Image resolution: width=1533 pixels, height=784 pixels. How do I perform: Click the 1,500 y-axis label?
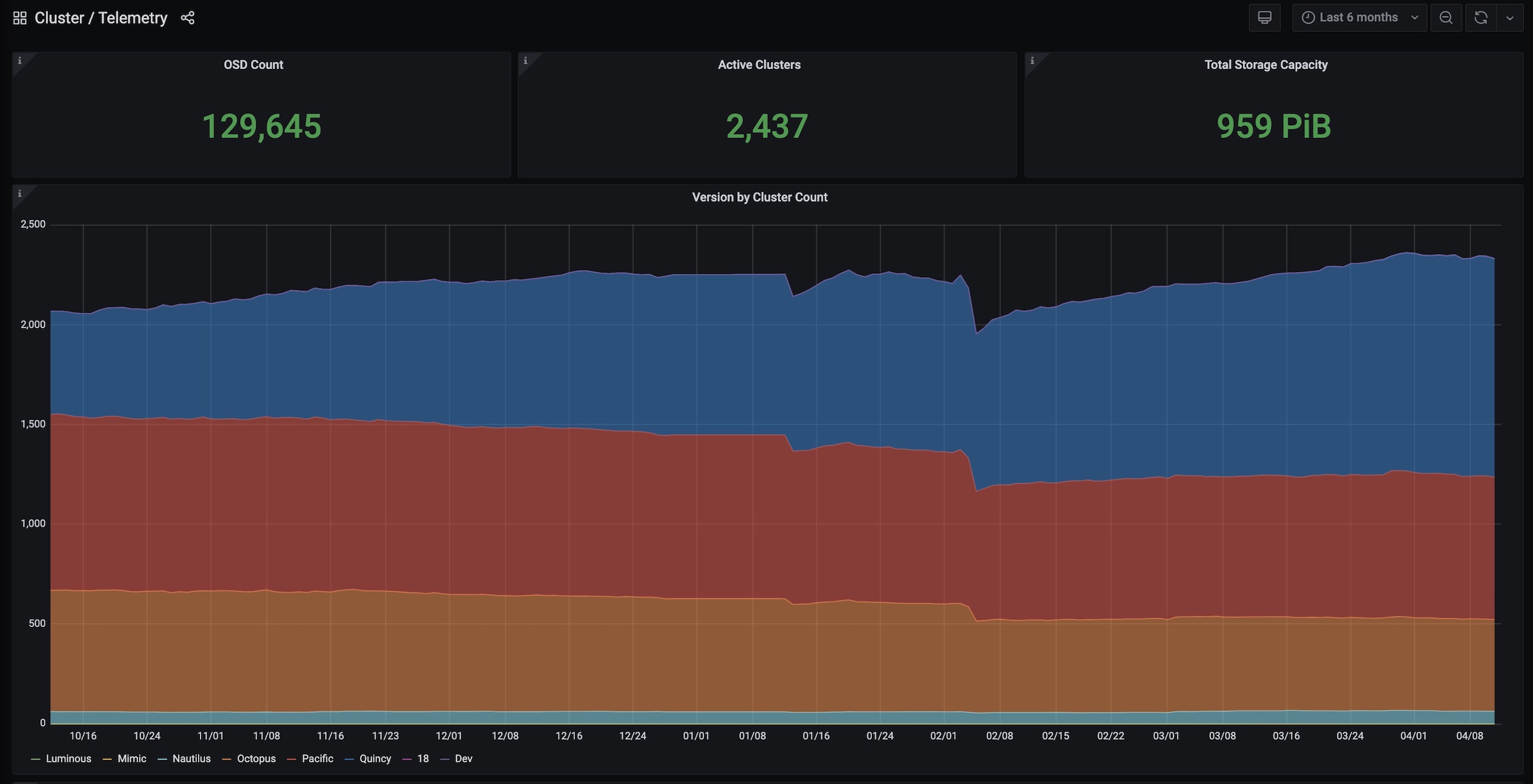pyautogui.click(x=33, y=424)
